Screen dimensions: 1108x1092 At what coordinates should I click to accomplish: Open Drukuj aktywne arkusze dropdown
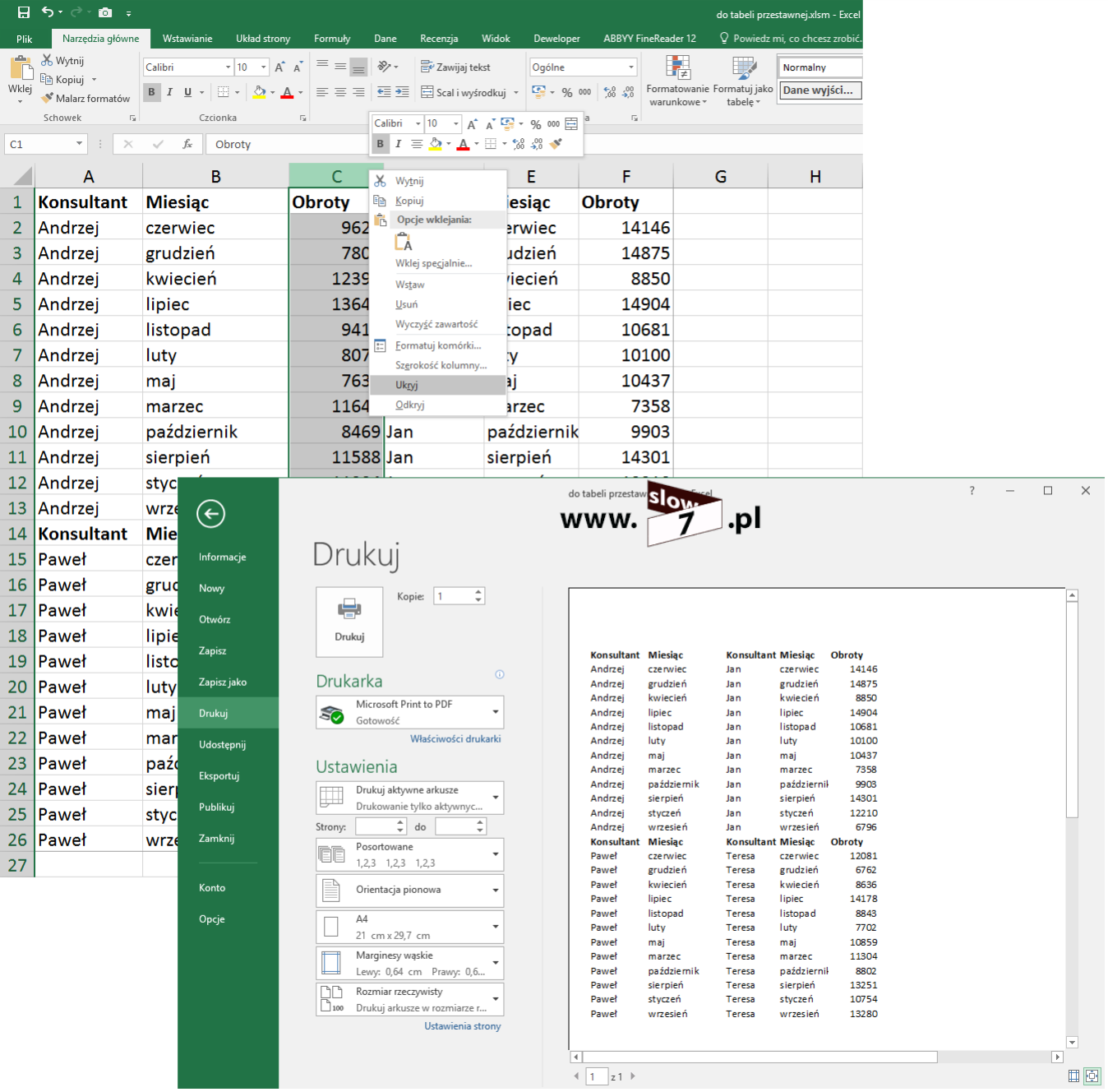(x=409, y=798)
